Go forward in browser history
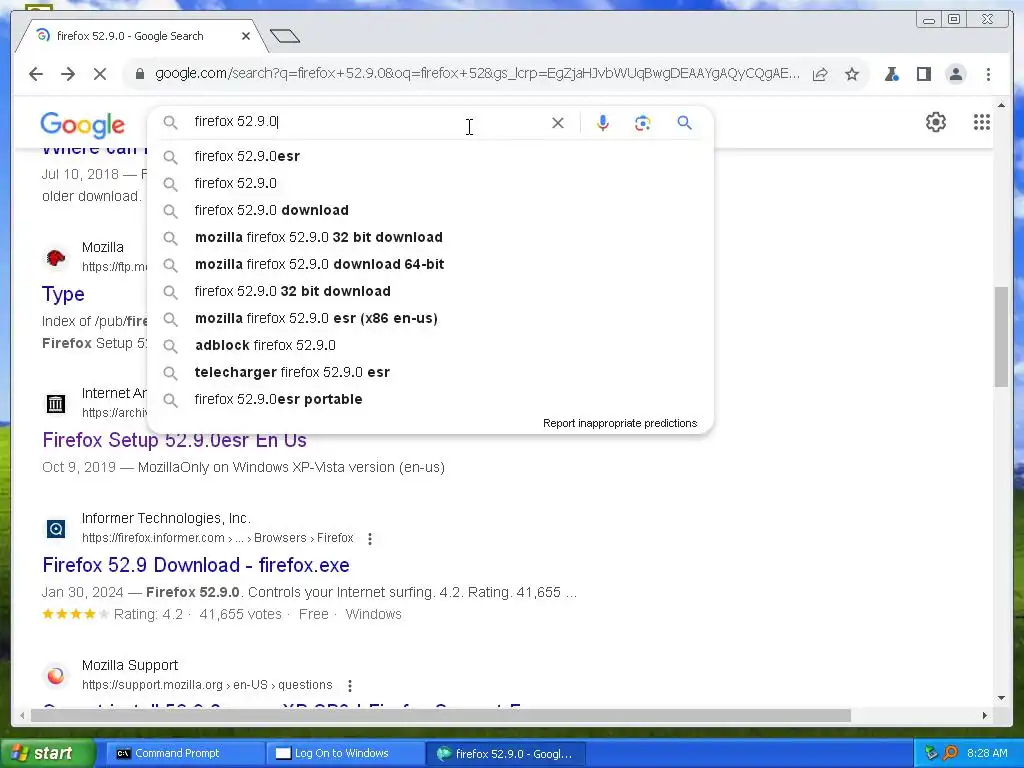Screen dimensions: 1024x768 (x=68, y=74)
